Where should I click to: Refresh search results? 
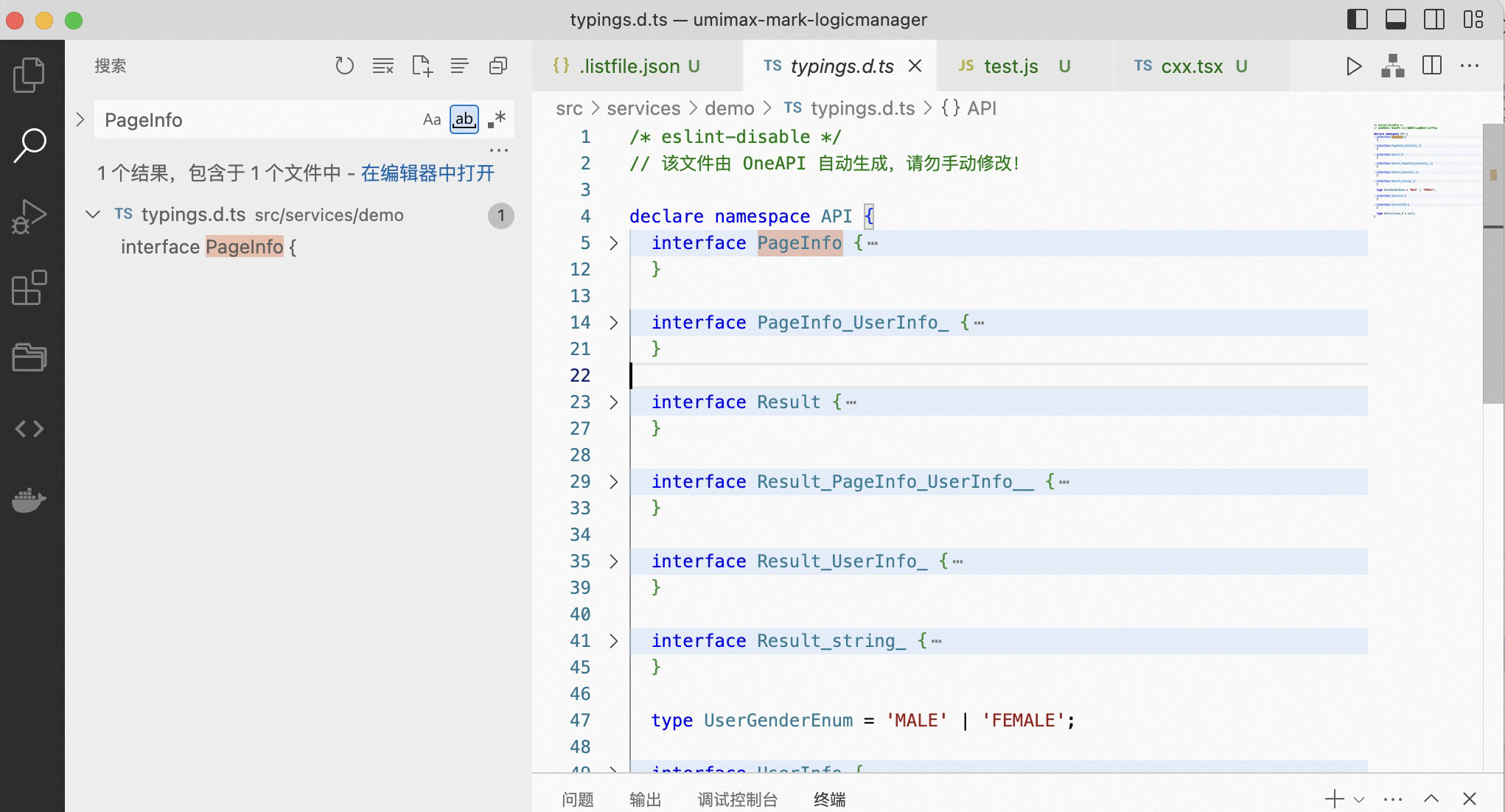click(x=344, y=66)
